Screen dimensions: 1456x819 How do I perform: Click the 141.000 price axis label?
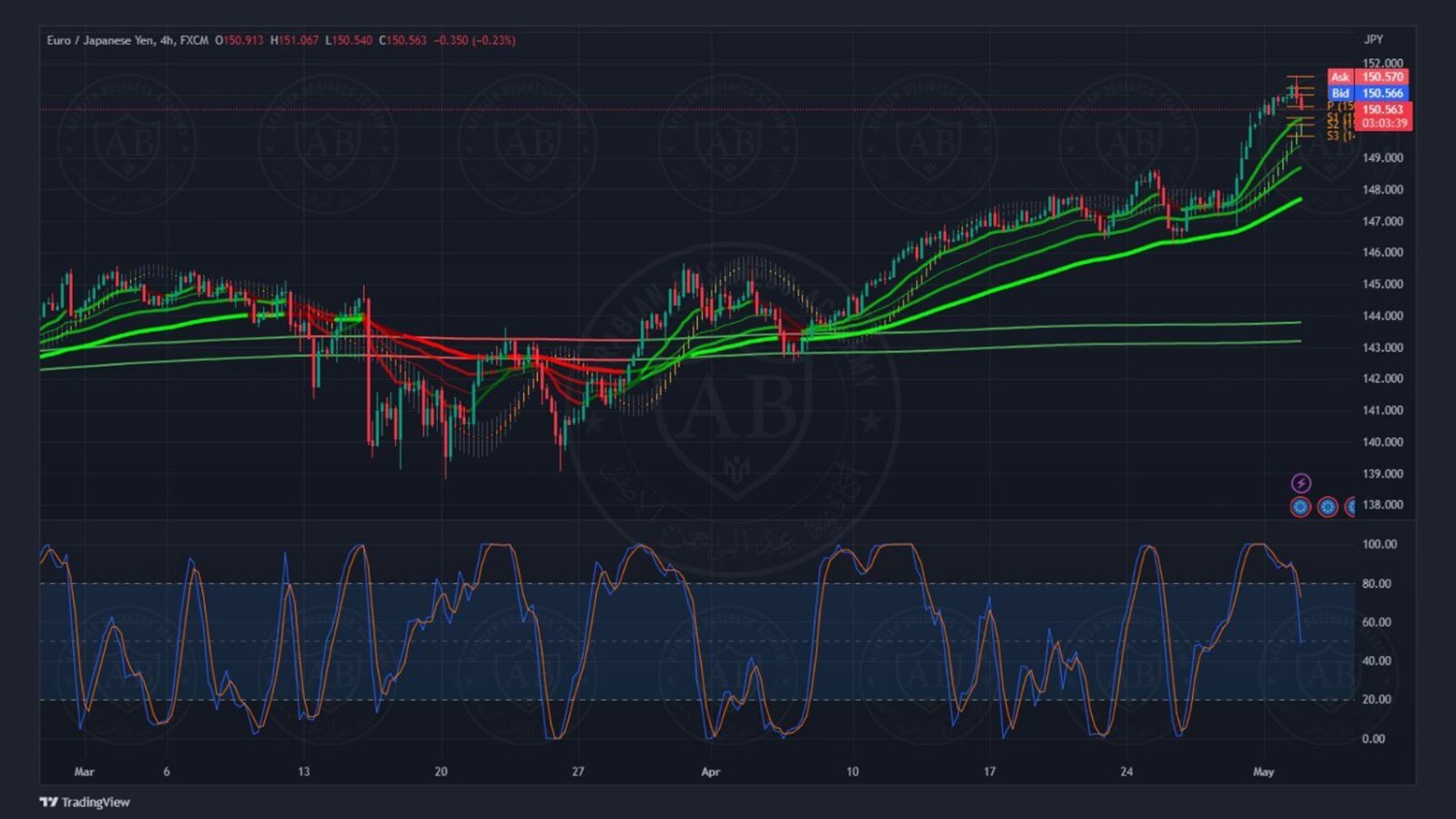coord(1382,410)
